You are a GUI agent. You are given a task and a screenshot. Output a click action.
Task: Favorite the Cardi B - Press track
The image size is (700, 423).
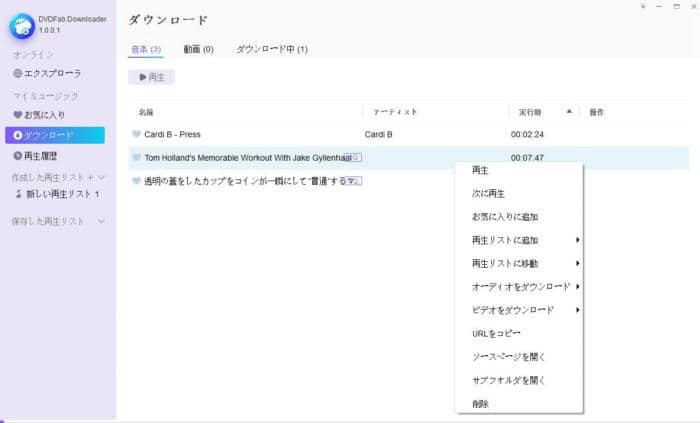tap(136, 134)
